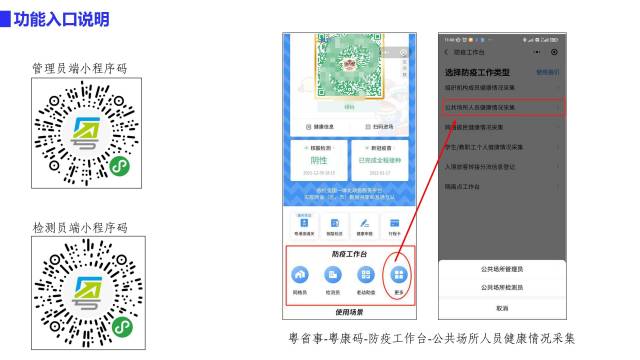Select 学生/教职工个人健康情况采集

tap(502, 147)
